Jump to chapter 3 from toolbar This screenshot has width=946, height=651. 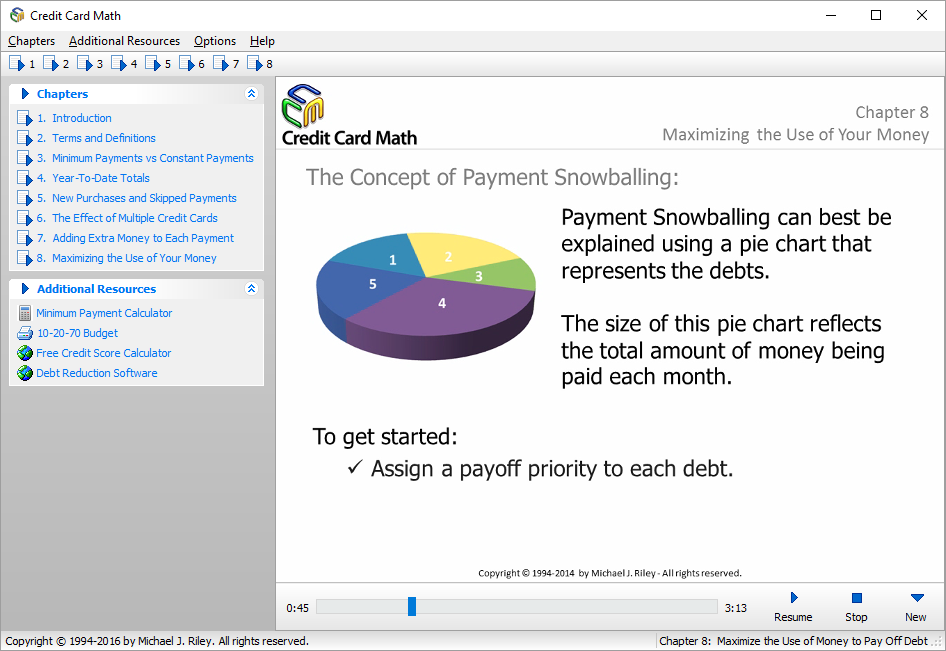pyautogui.click(x=89, y=64)
